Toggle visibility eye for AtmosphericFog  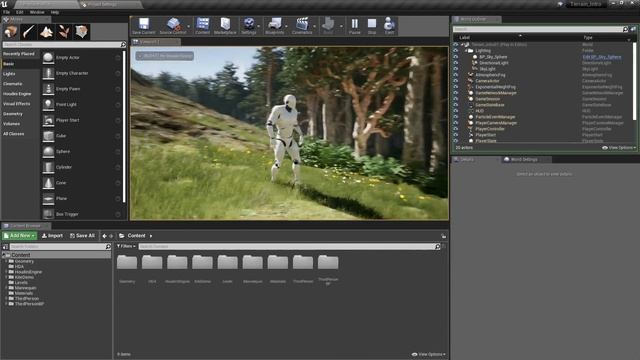pyautogui.click(x=456, y=75)
